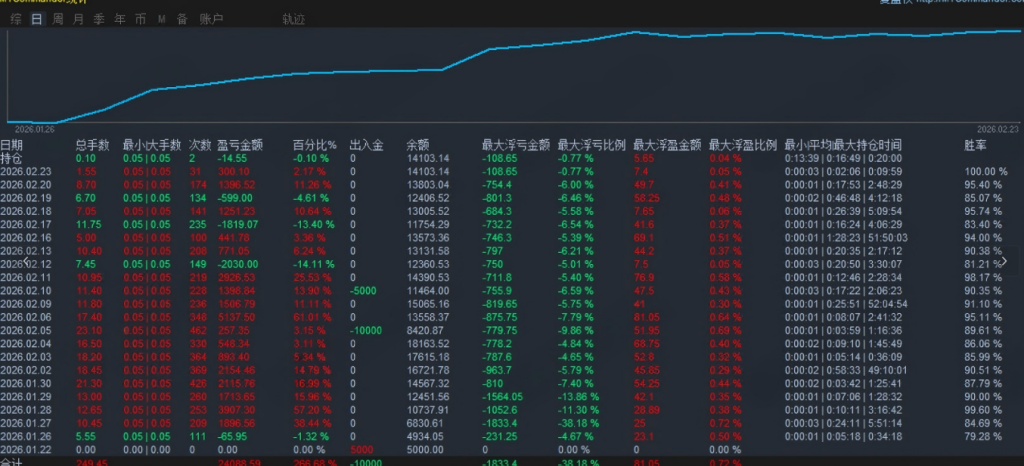Click the loss value -2030.00
The width and height of the screenshot is (1024, 466).
[238, 264]
